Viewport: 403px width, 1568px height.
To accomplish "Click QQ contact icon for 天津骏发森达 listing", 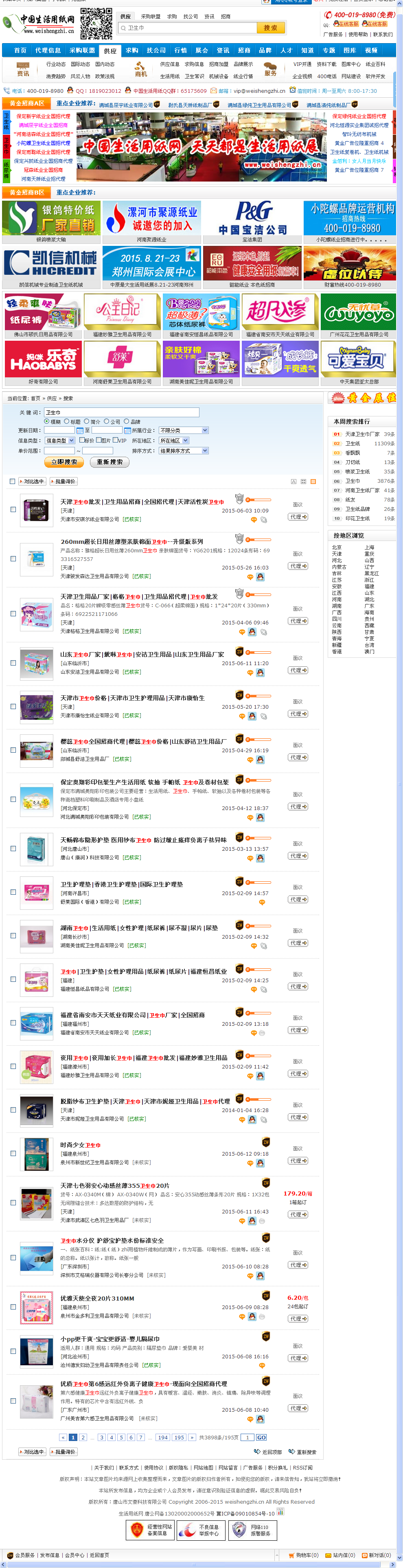I will pyautogui.click(x=260, y=576).
